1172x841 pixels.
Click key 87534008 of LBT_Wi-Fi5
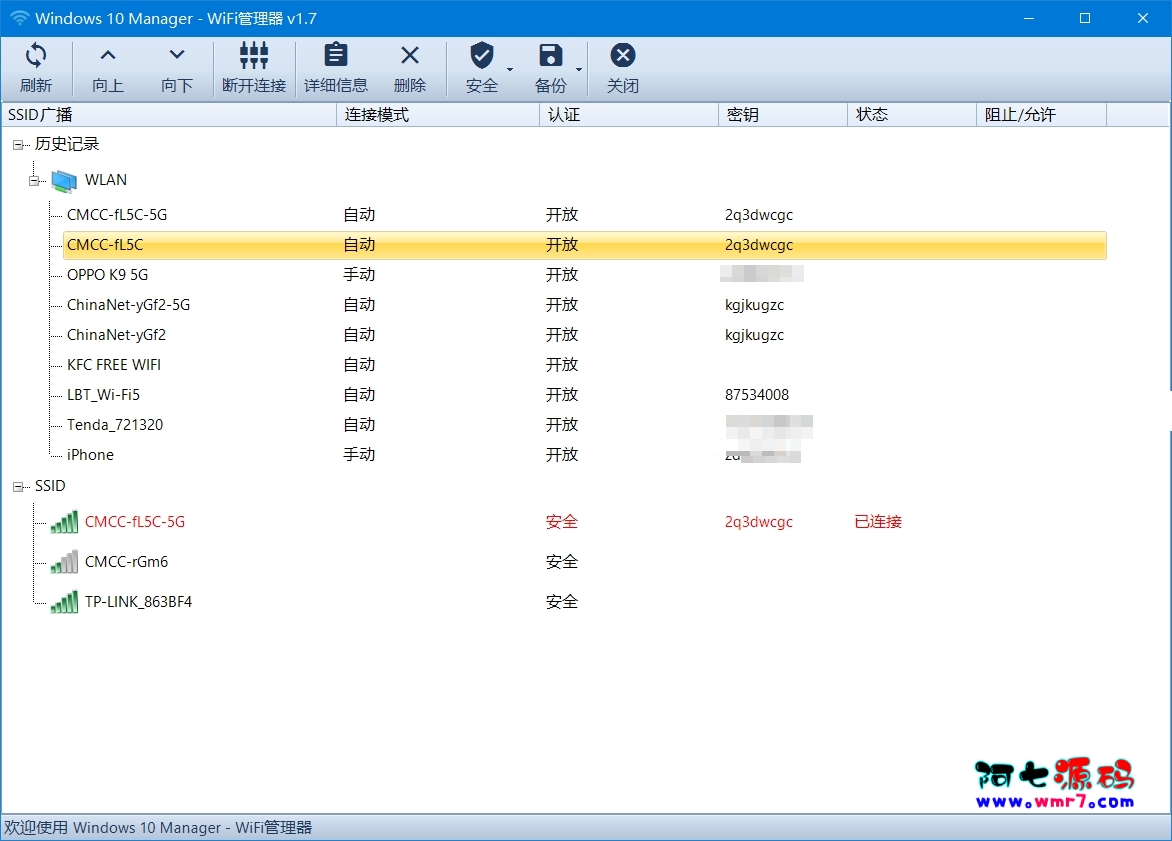(x=756, y=395)
